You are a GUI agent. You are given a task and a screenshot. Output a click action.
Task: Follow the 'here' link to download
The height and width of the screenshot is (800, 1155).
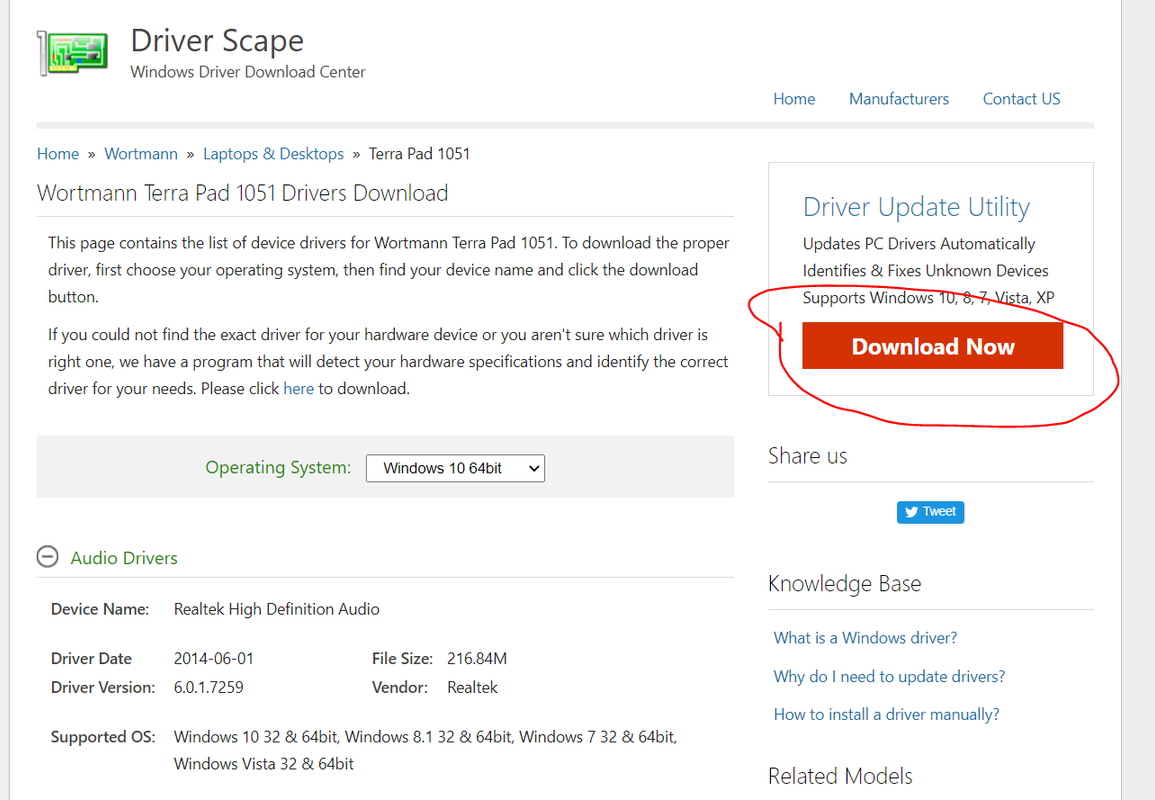click(x=298, y=388)
